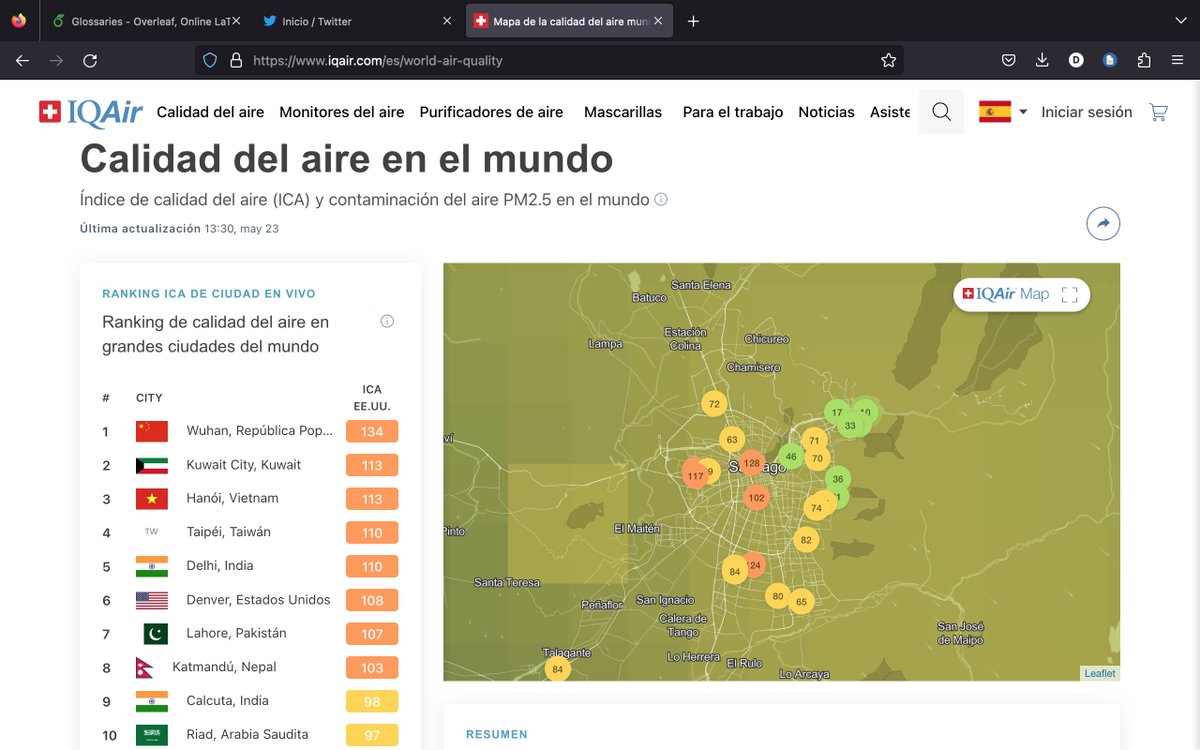This screenshot has height=750, width=1200.
Task: Close the Inicio Twitter tab
Action: point(445,21)
